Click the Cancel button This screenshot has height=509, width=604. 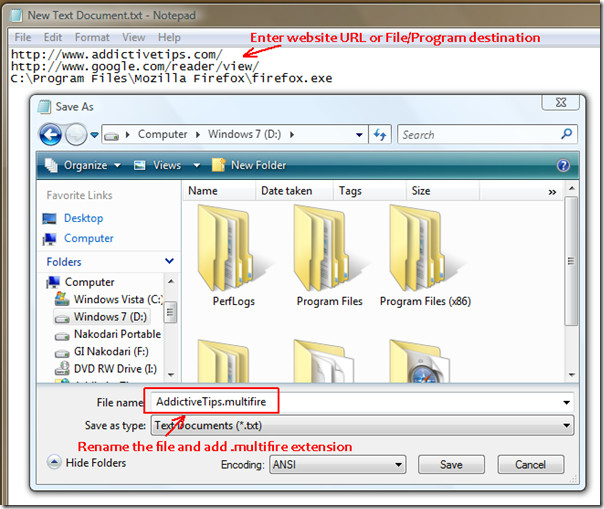click(530, 465)
